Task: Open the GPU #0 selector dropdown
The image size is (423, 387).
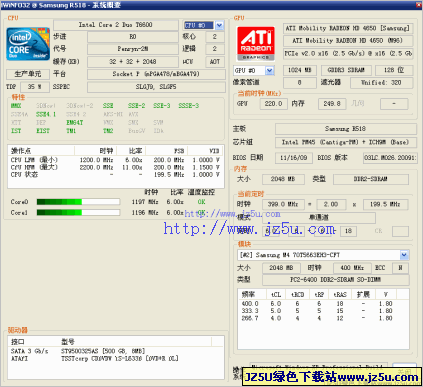Action: (270, 70)
